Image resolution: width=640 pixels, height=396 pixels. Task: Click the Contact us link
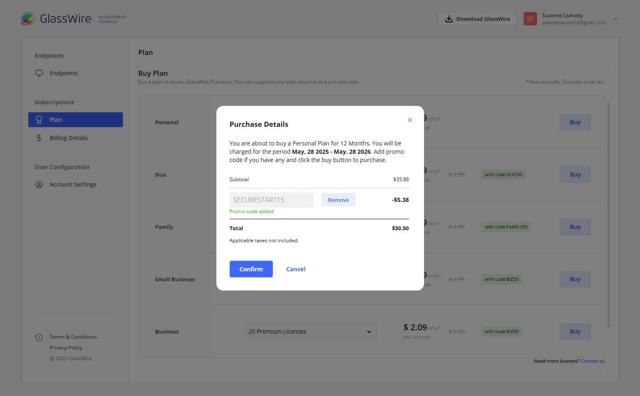coord(592,361)
